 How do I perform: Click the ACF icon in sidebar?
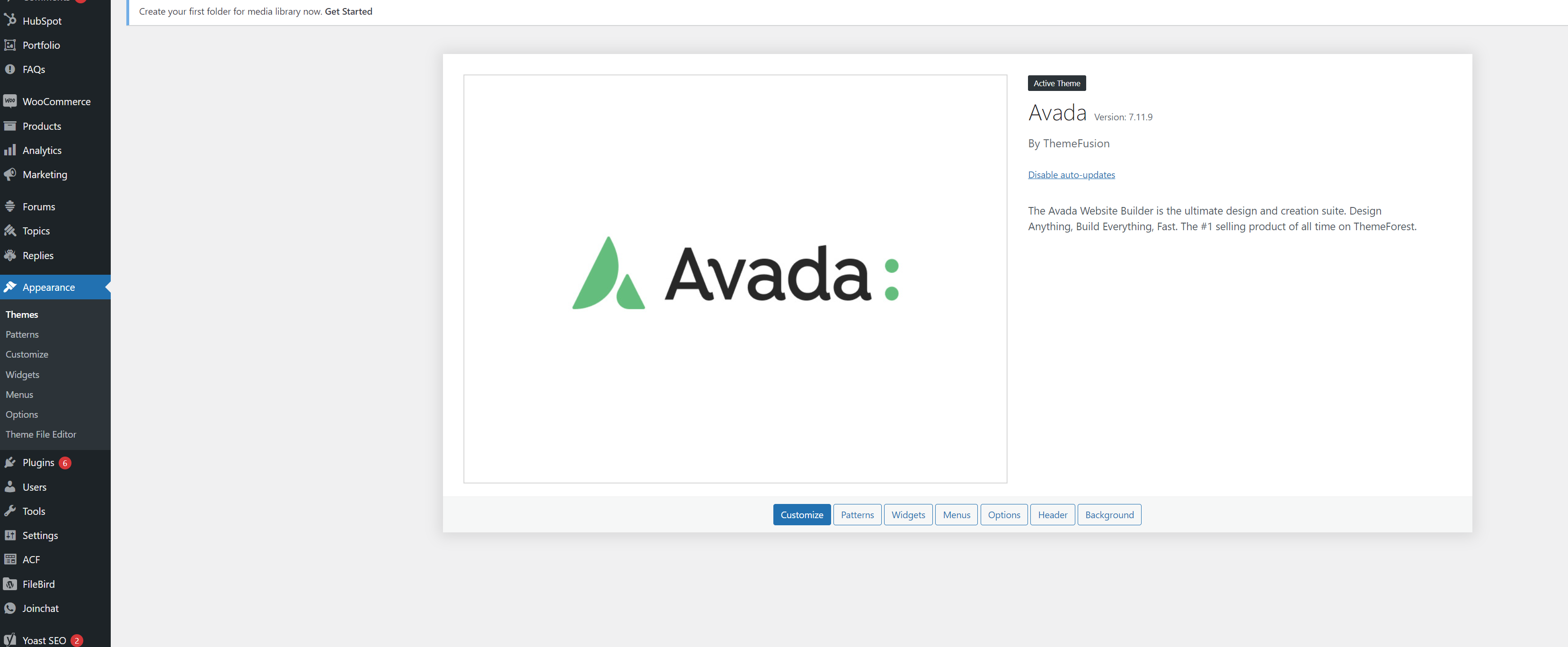11,558
